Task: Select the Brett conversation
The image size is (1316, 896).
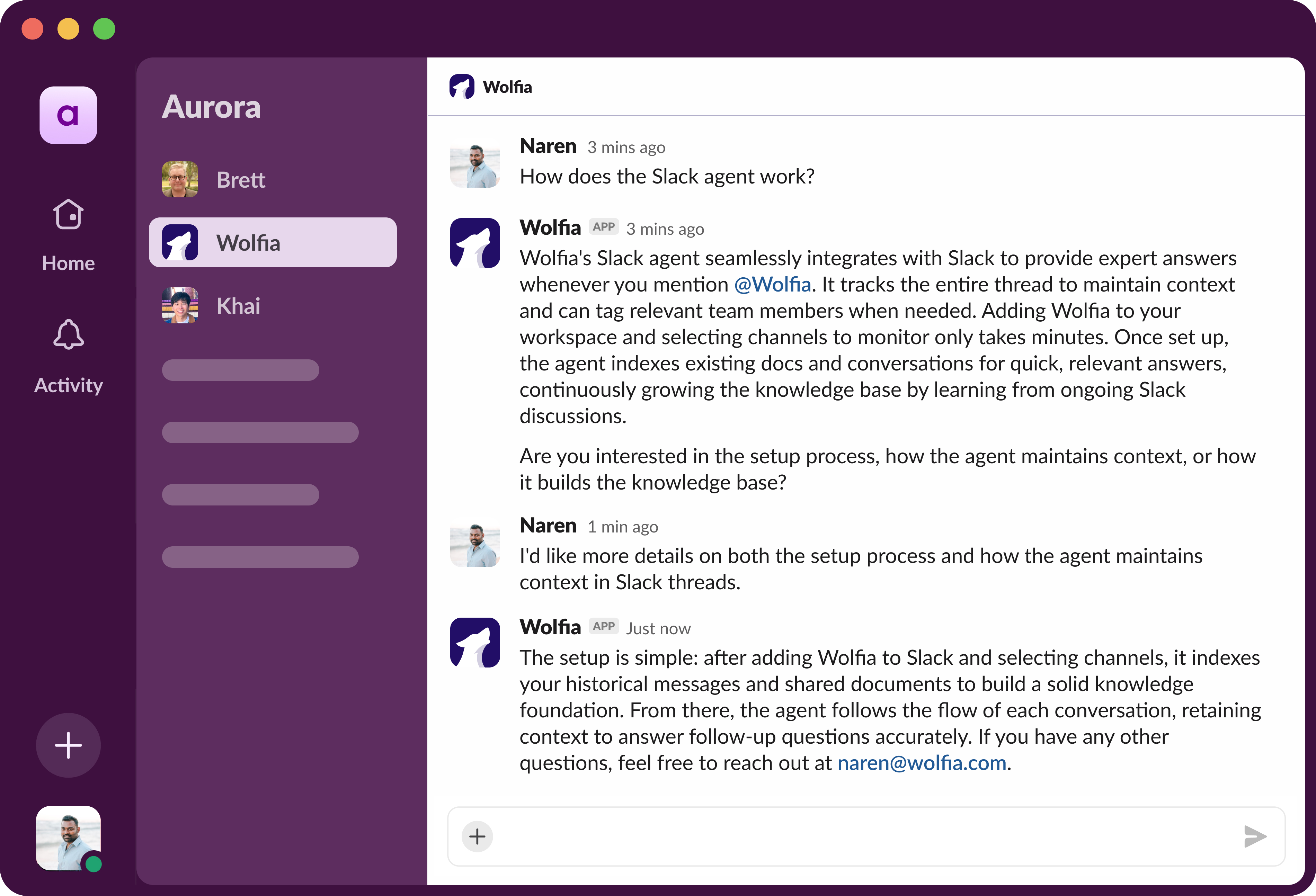Action: [272, 179]
